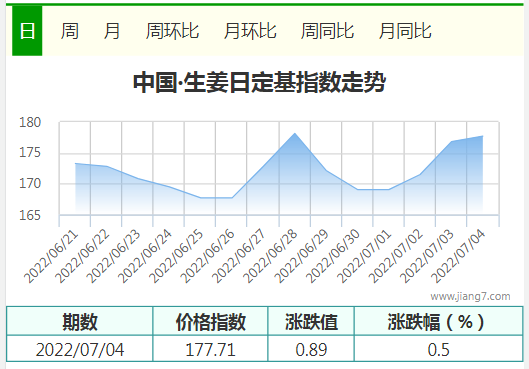Viewport: 529px width, 369px height.
Task: Click the 2022/07/04 data point on the chart
Action: click(x=482, y=136)
